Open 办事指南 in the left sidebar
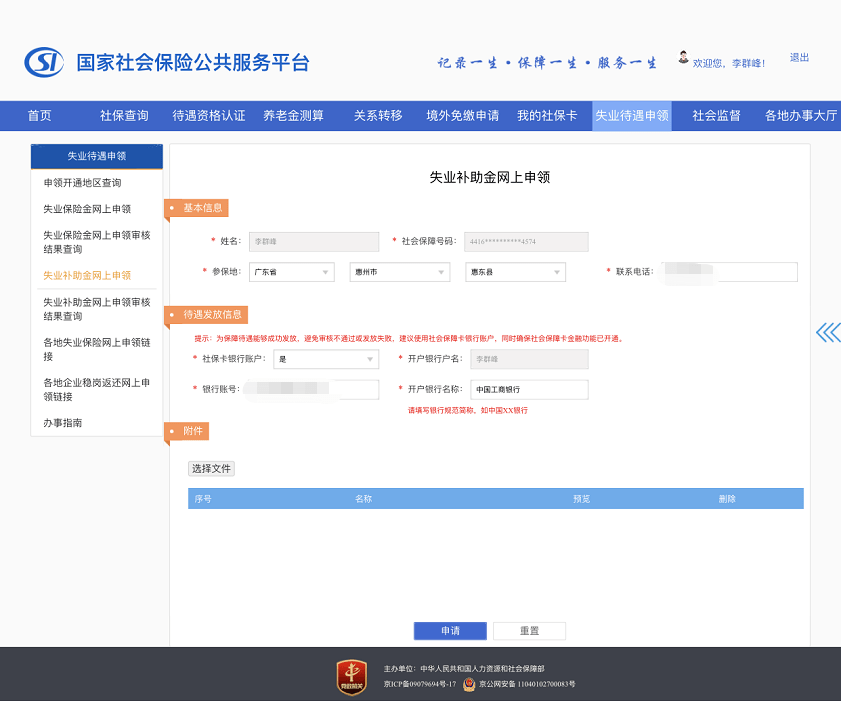841x701 pixels. (x=63, y=423)
